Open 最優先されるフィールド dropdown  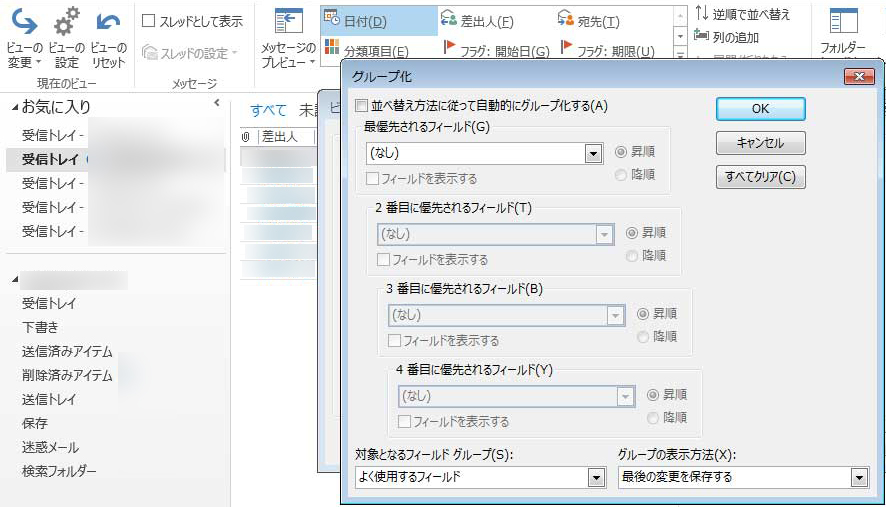pos(593,154)
